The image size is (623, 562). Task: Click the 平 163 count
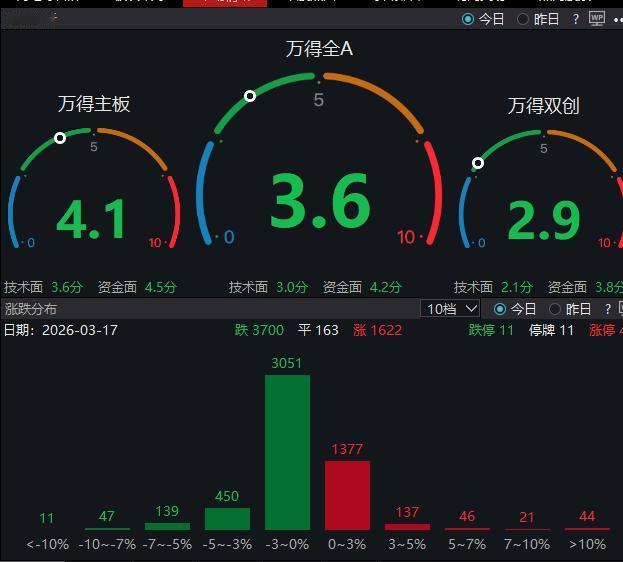point(318,330)
